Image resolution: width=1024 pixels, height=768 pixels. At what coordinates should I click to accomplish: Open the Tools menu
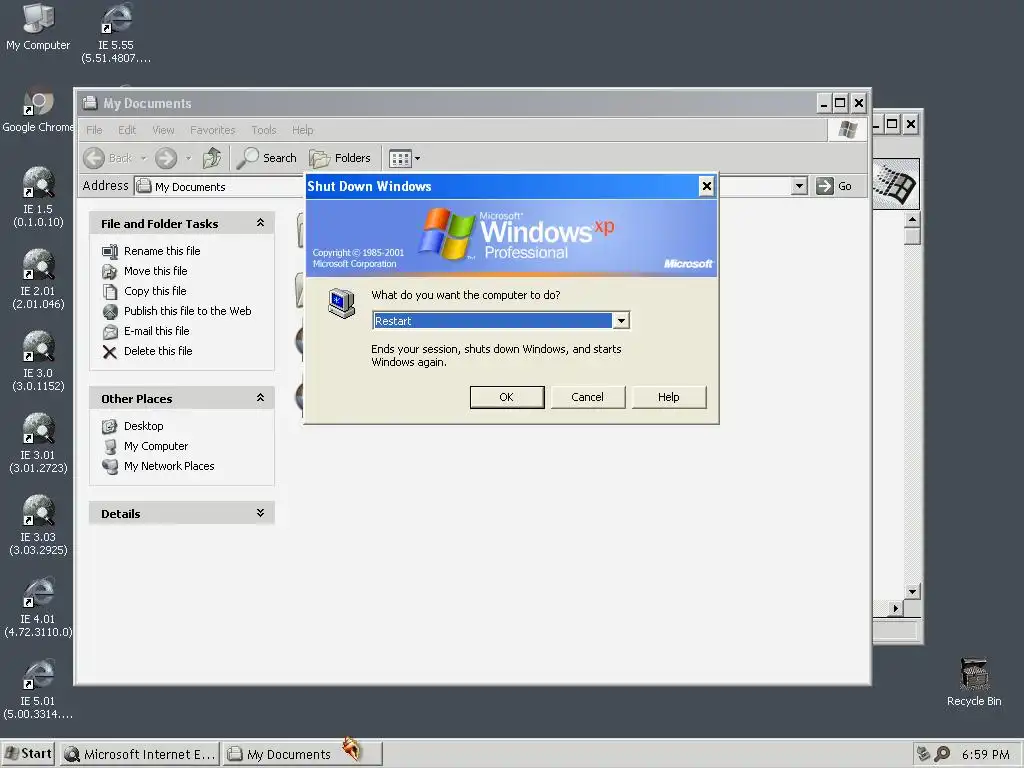tap(264, 130)
